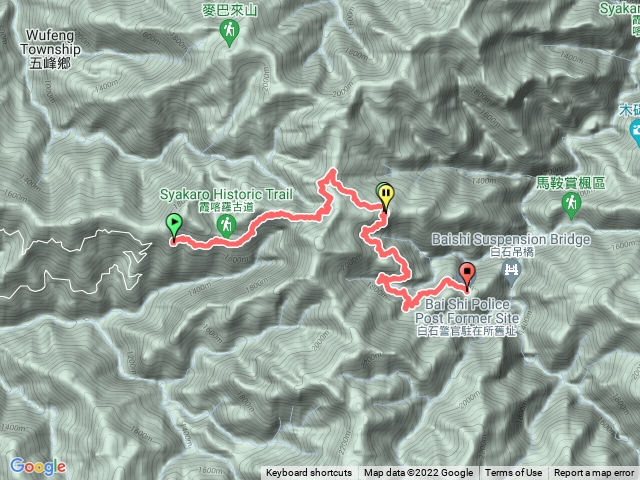
Task: Click the red track's northernmost peak point
Action: (x=333, y=171)
